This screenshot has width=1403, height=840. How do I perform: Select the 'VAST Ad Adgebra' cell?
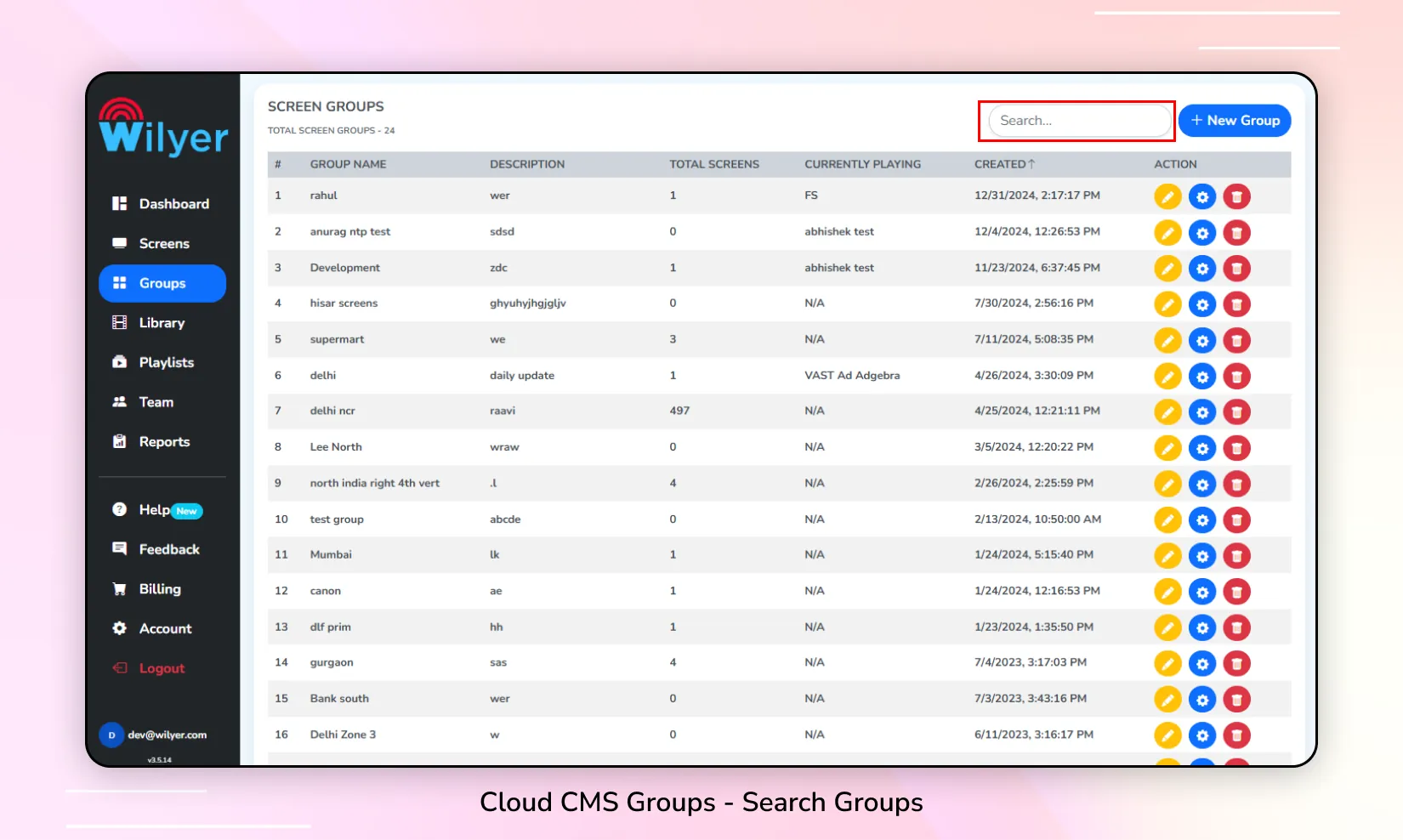click(852, 376)
